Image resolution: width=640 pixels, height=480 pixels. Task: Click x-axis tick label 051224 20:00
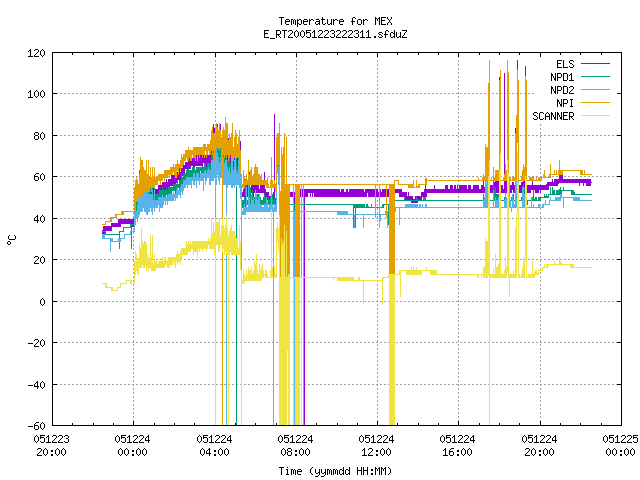coord(539,446)
